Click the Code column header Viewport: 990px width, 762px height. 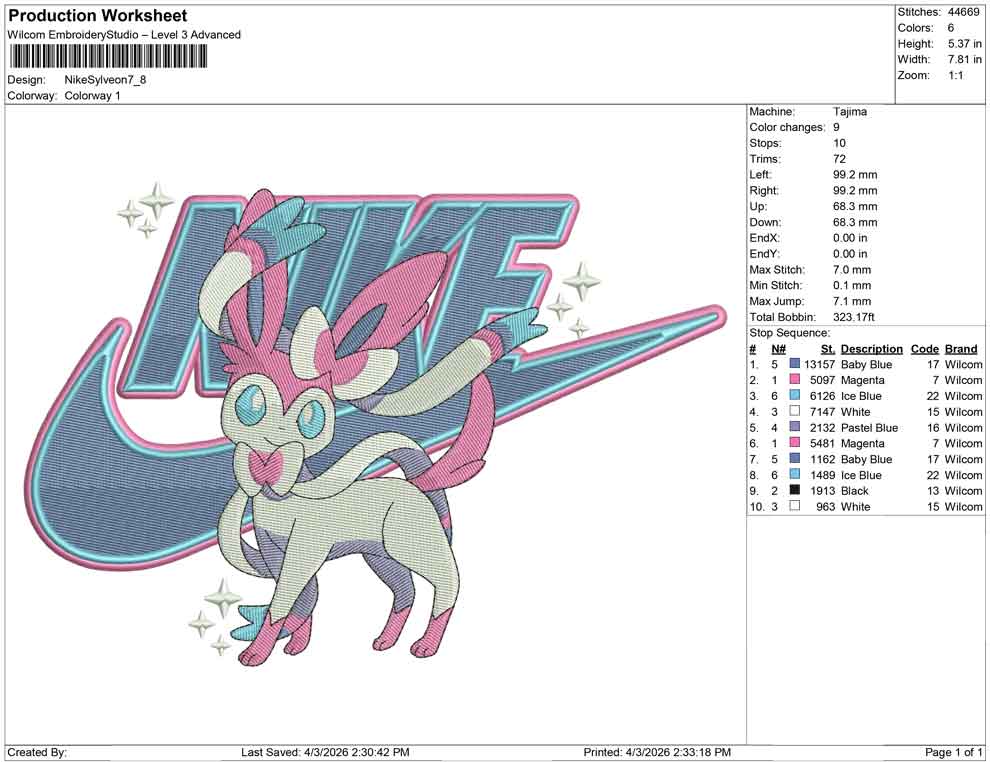pyautogui.click(x=925, y=348)
